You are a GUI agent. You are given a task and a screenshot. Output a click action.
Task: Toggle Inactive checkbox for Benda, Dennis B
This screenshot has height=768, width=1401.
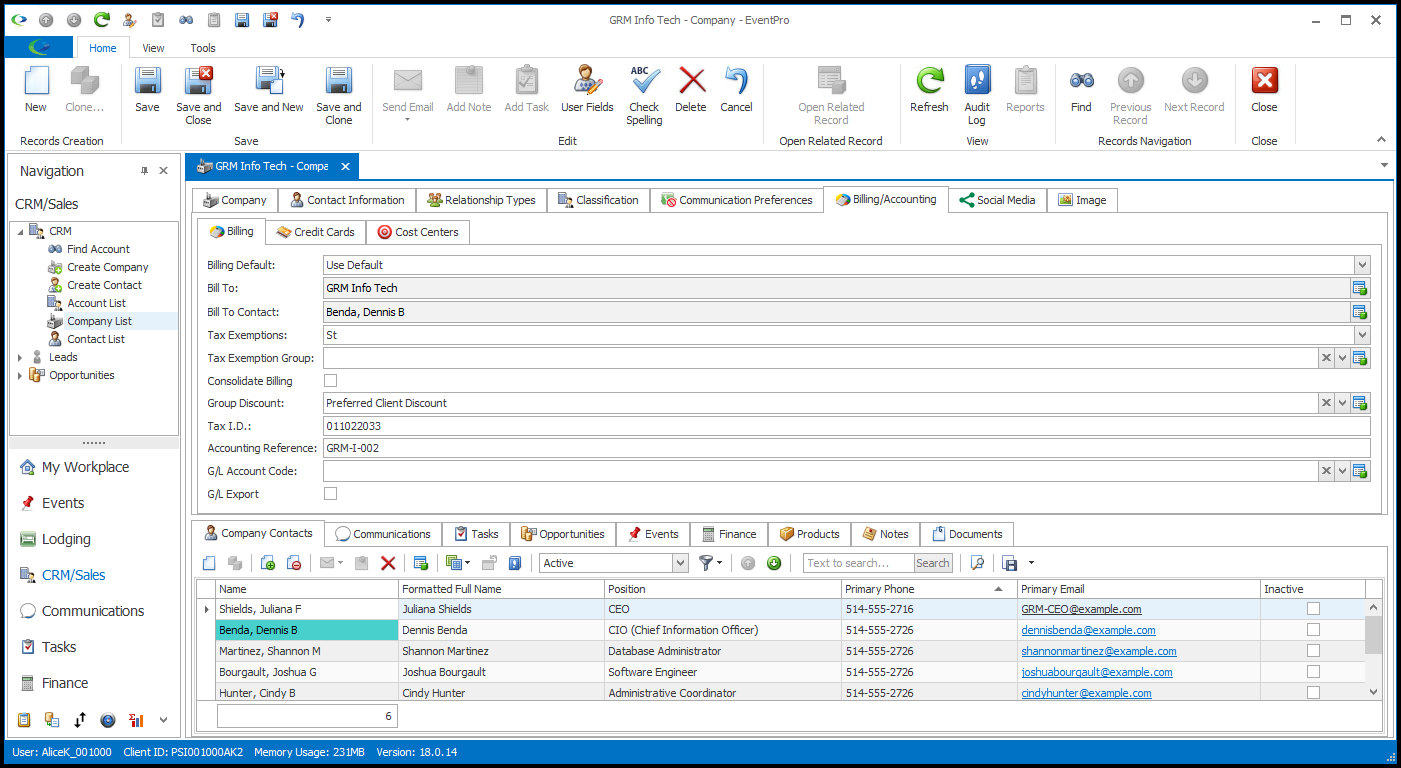coord(1313,630)
